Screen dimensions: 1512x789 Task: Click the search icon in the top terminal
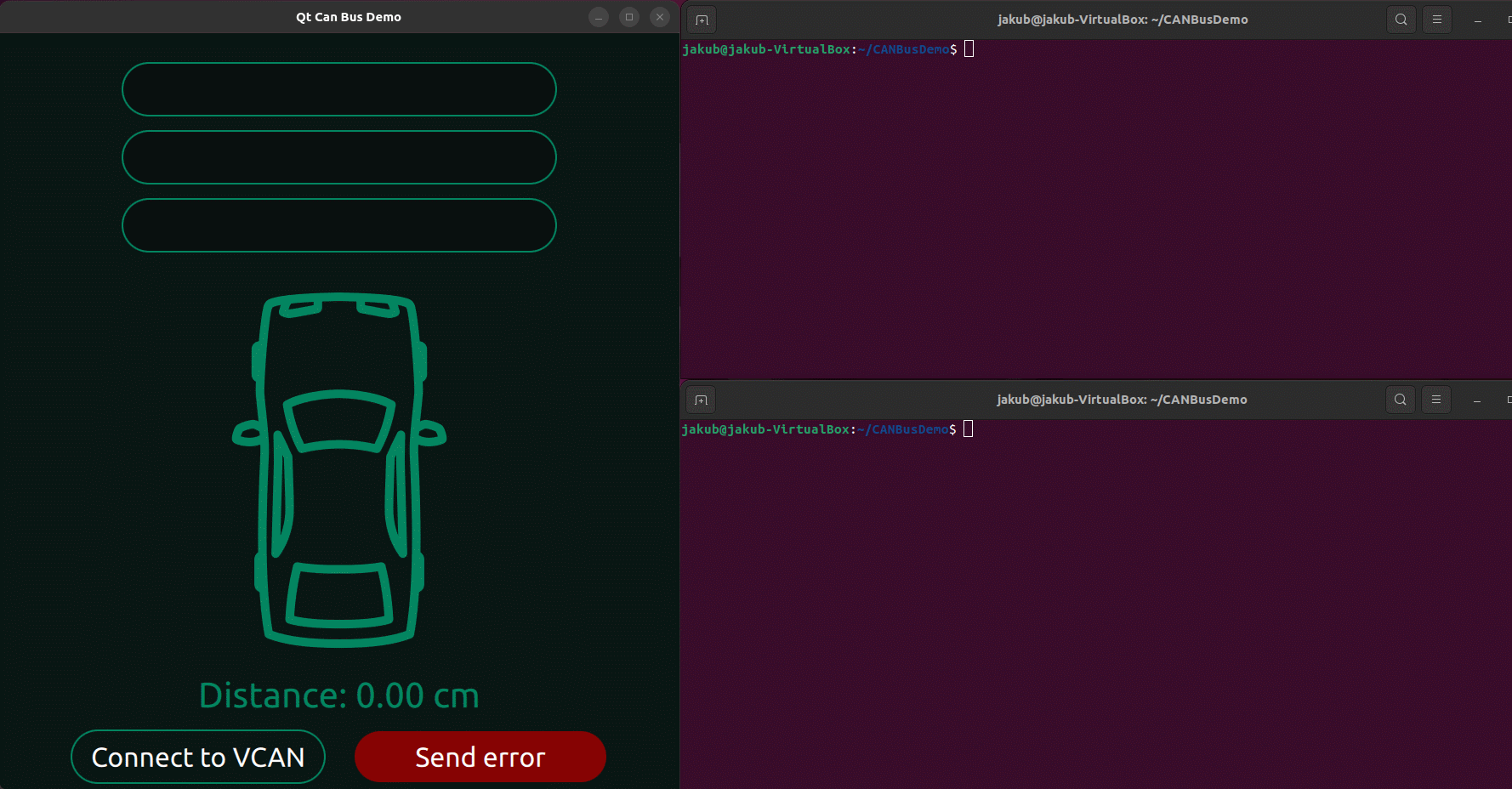click(1401, 20)
